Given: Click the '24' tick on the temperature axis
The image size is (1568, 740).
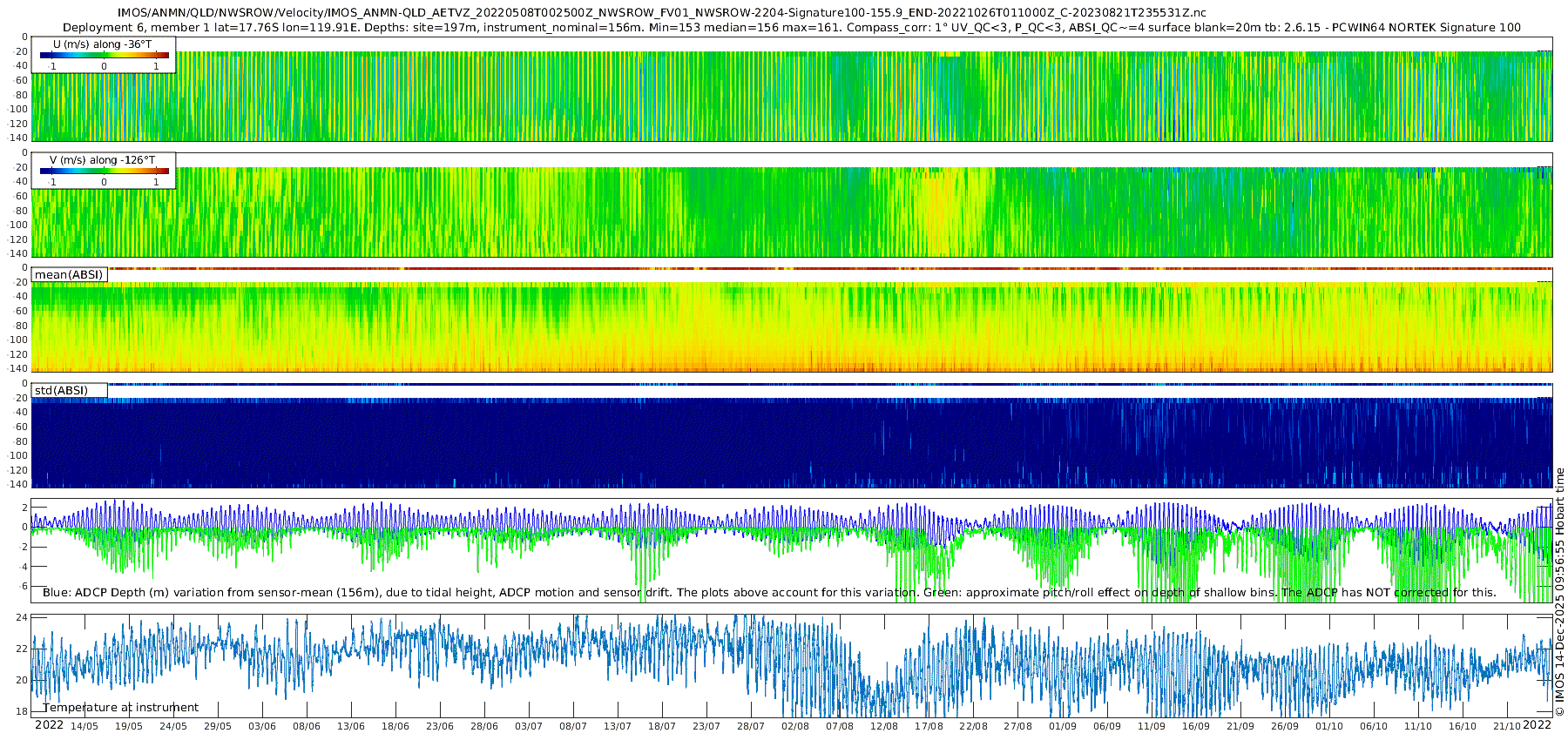Looking at the screenshot, I should 22,617.
